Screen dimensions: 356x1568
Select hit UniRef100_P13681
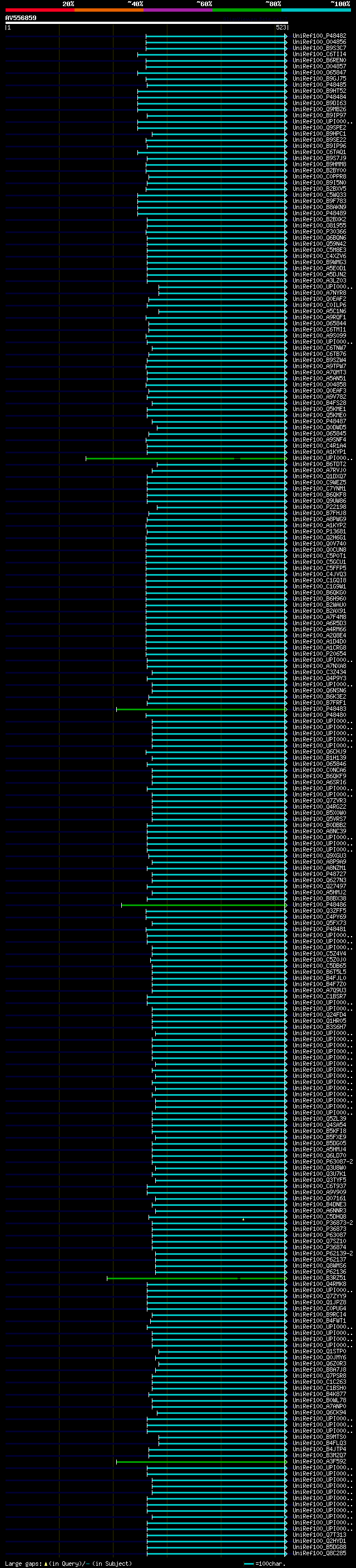319,531
